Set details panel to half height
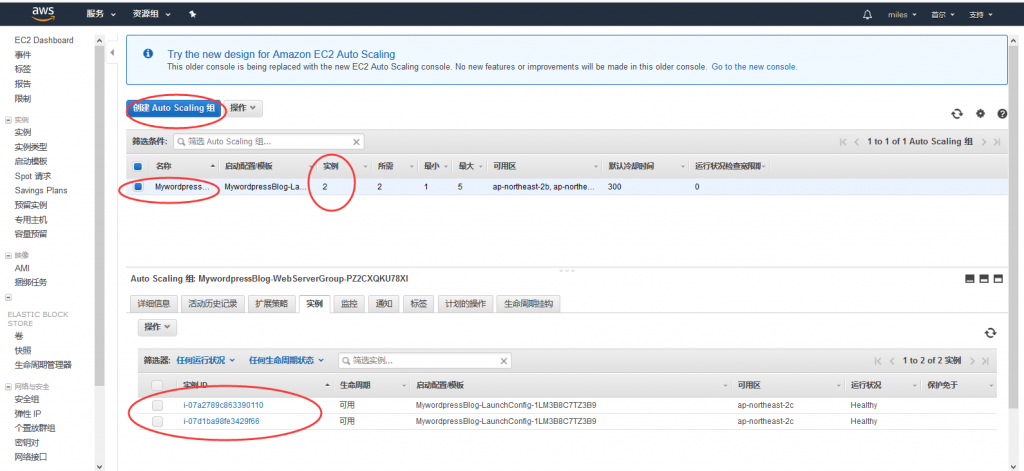 click(984, 279)
